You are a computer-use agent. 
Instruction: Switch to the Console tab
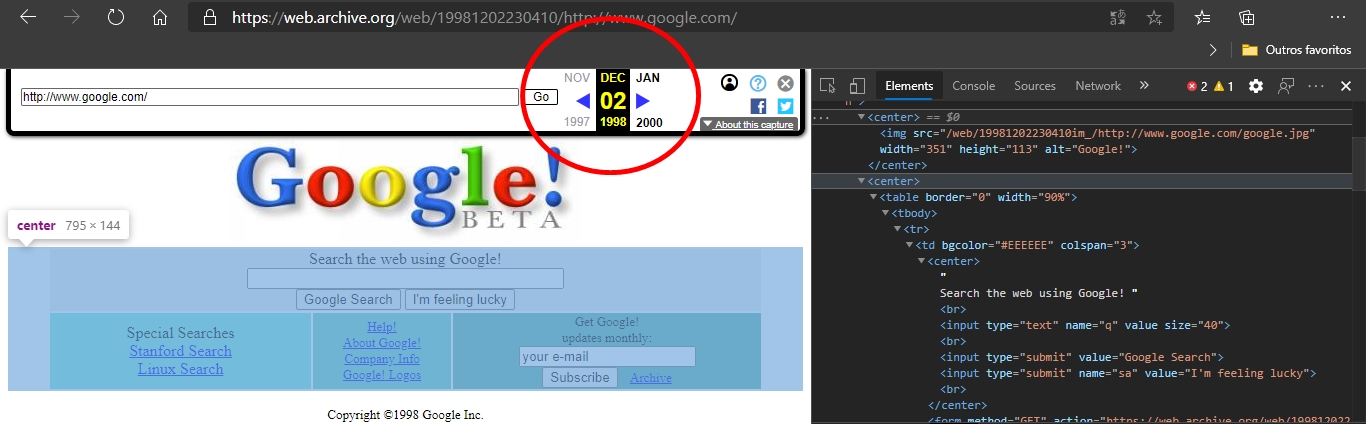tap(973, 86)
